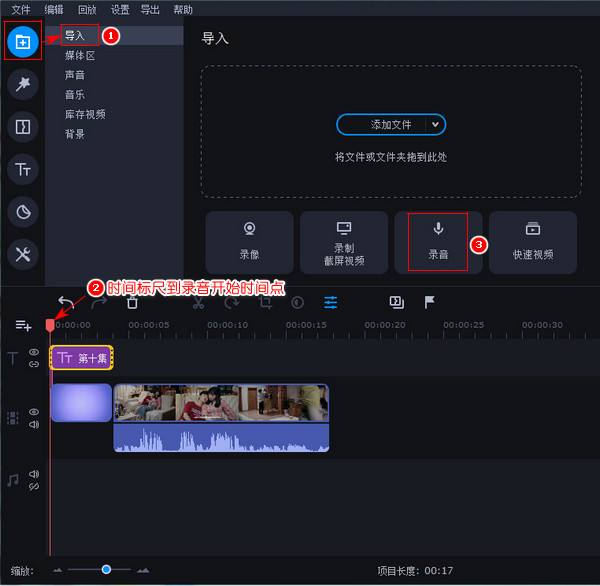
Task: Click the 录音 microphone button
Action: (x=438, y=242)
